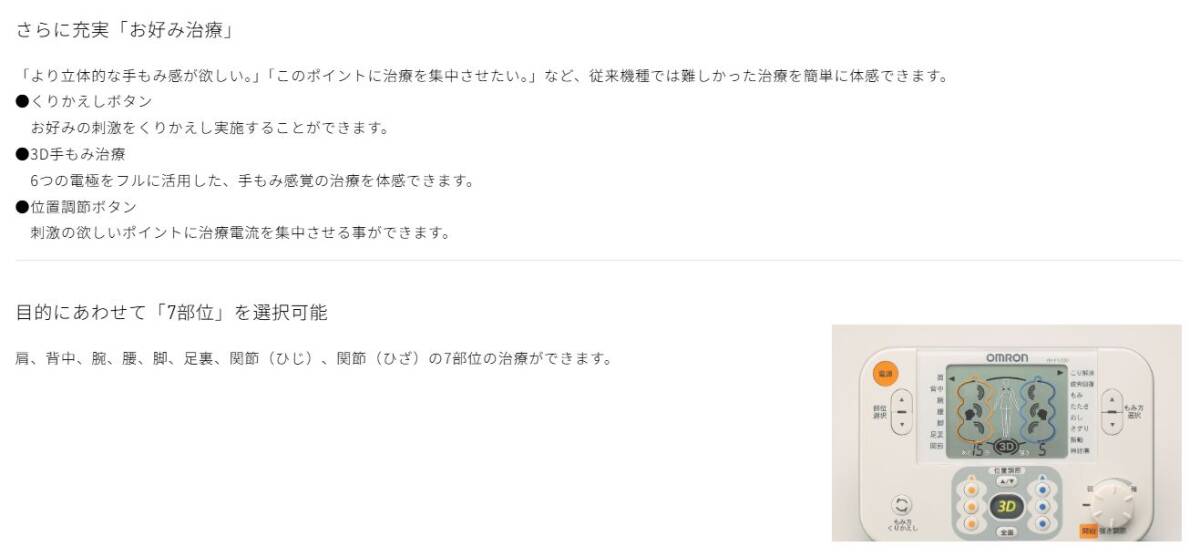The width and height of the screenshot is (1200, 557).
Task: Click the 部位選択 up arrow
Action: (x=902, y=398)
